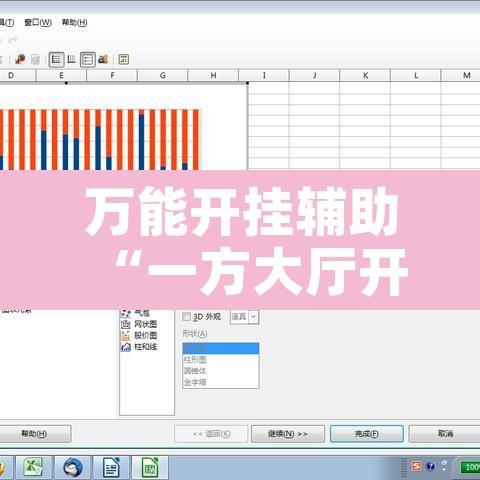Image resolution: width=480 pixels, height=480 pixels.
Task: Choose 圆锥体 in the shape list
Action: [221, 371]
